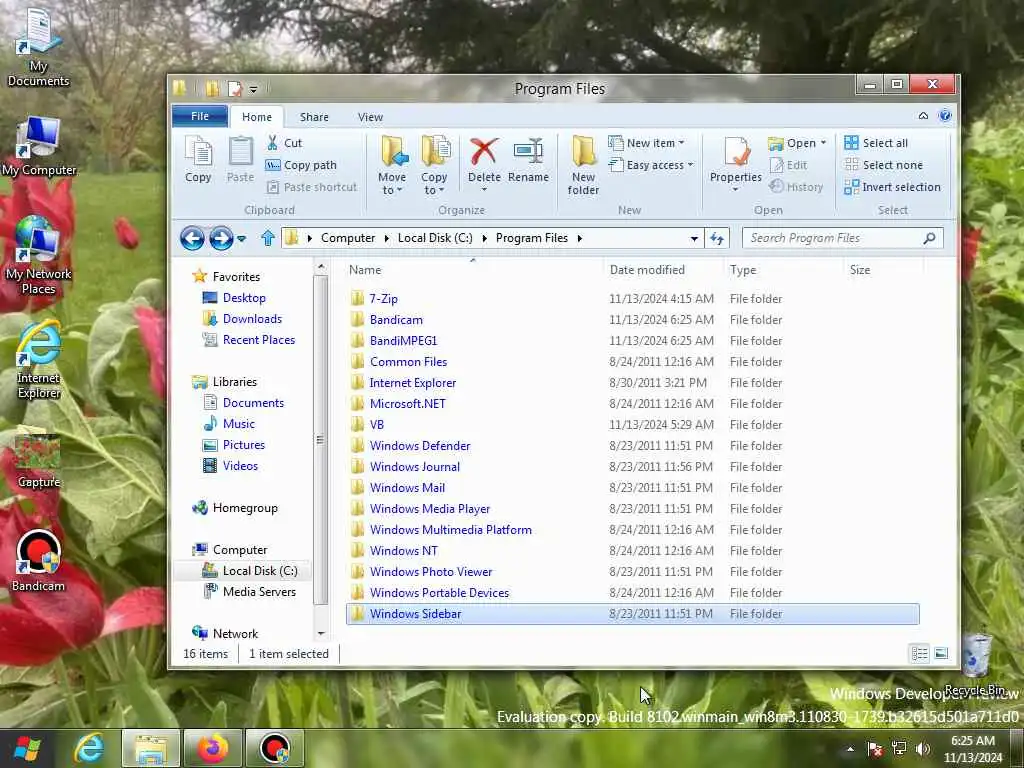Sort by Date modified column header
The height and width of the screenshot is (768, 1024).
[x=664, y=270]
